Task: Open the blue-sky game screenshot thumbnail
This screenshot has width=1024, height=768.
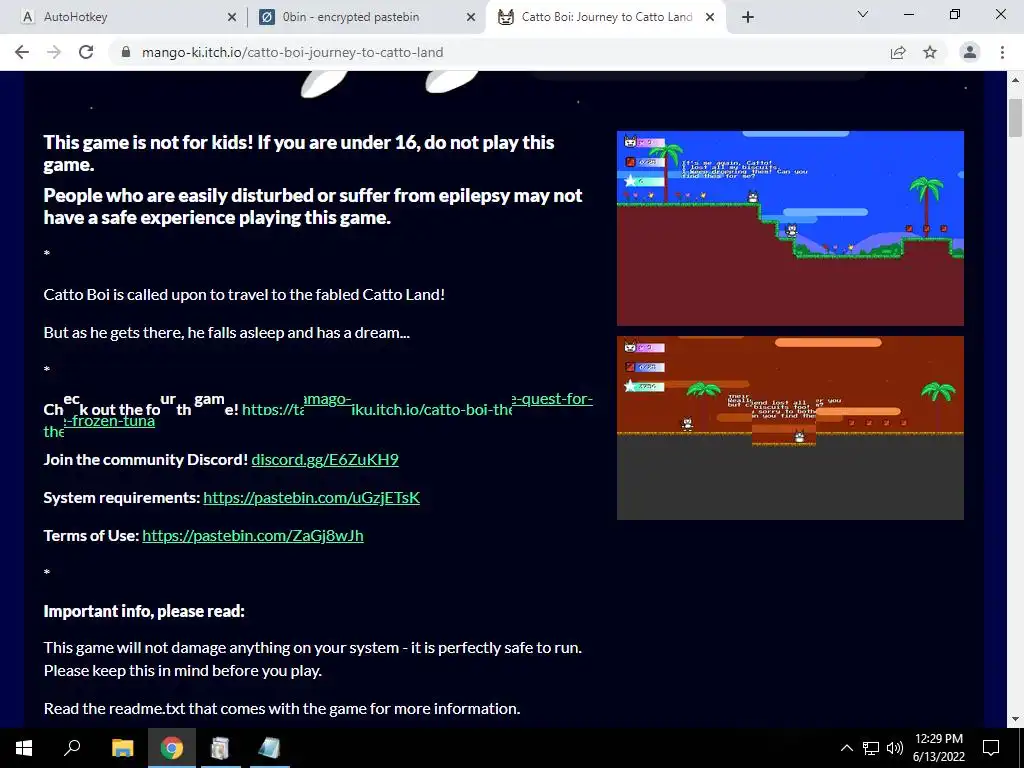Action: coord(790,228)
